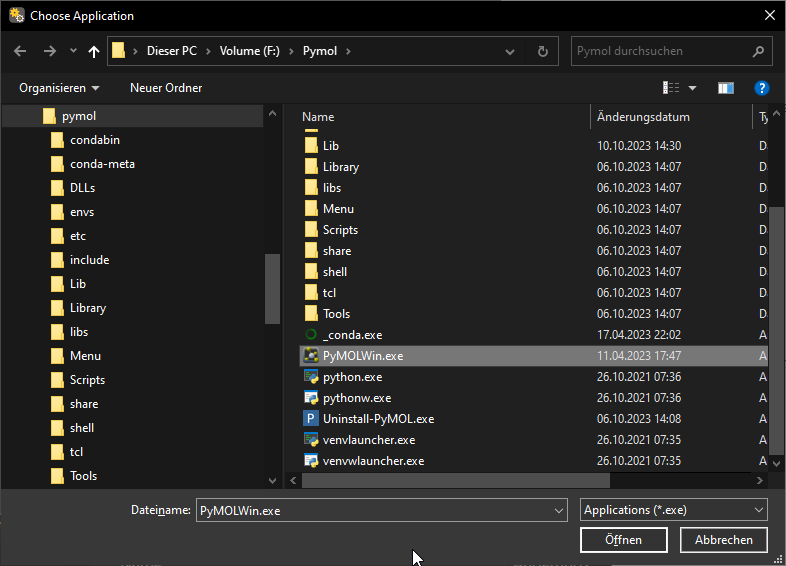
Task: Open Applications (*.exe) file type dropdown
Action: (x=673, y=510)
